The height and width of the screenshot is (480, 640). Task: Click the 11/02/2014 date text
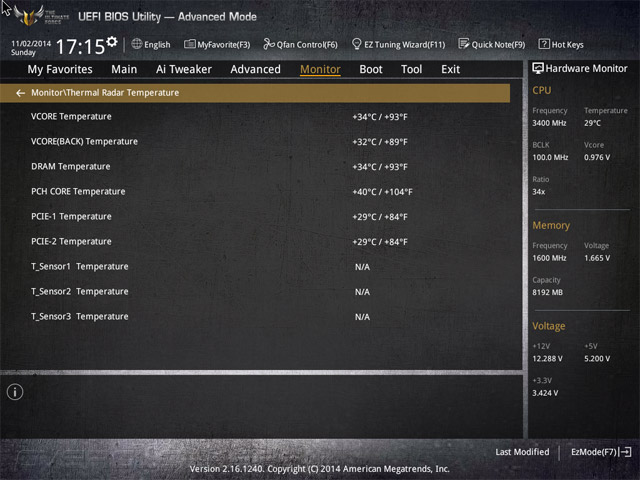coord(31,43)
